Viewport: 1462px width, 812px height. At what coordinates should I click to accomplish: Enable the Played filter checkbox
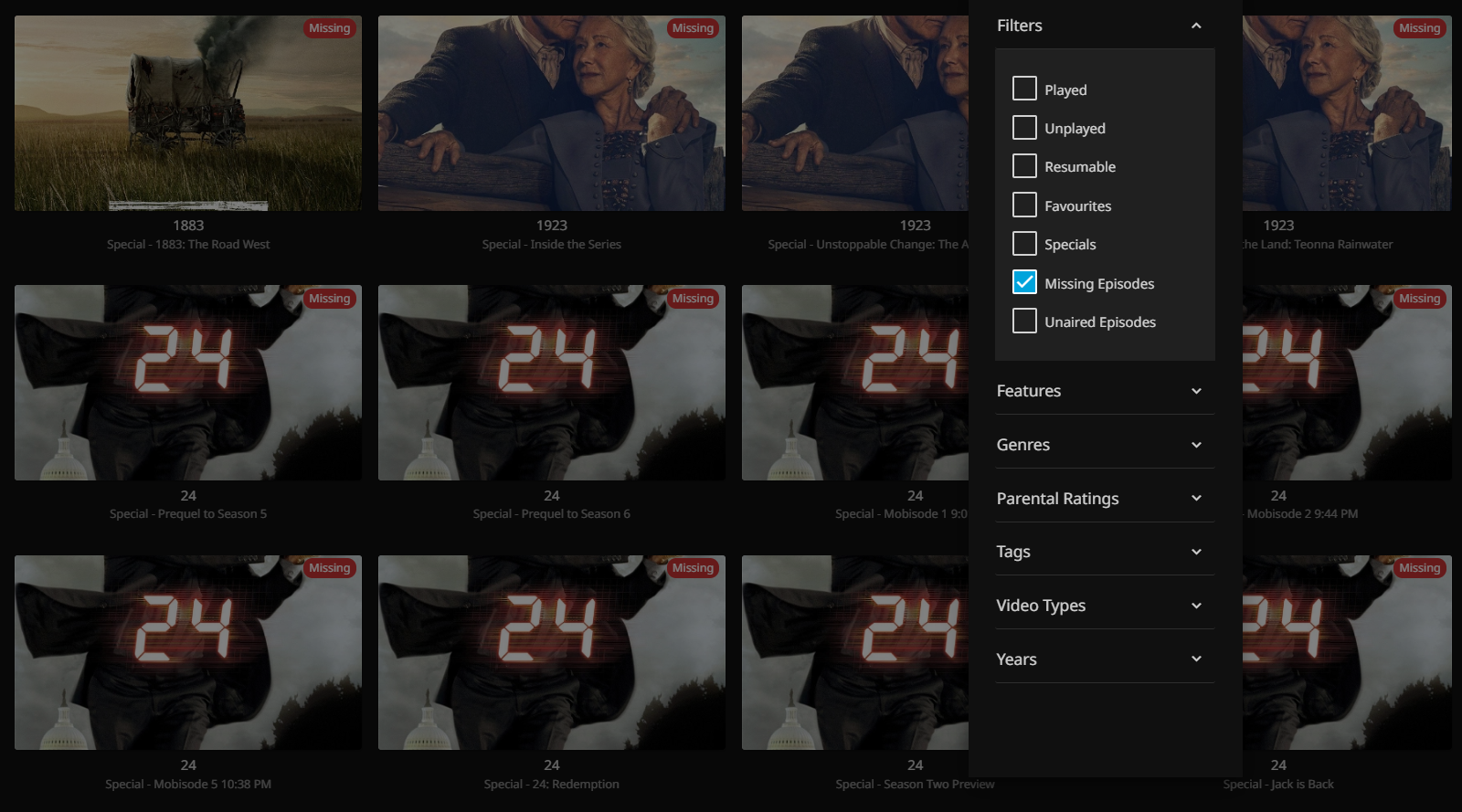[1024, 89]
